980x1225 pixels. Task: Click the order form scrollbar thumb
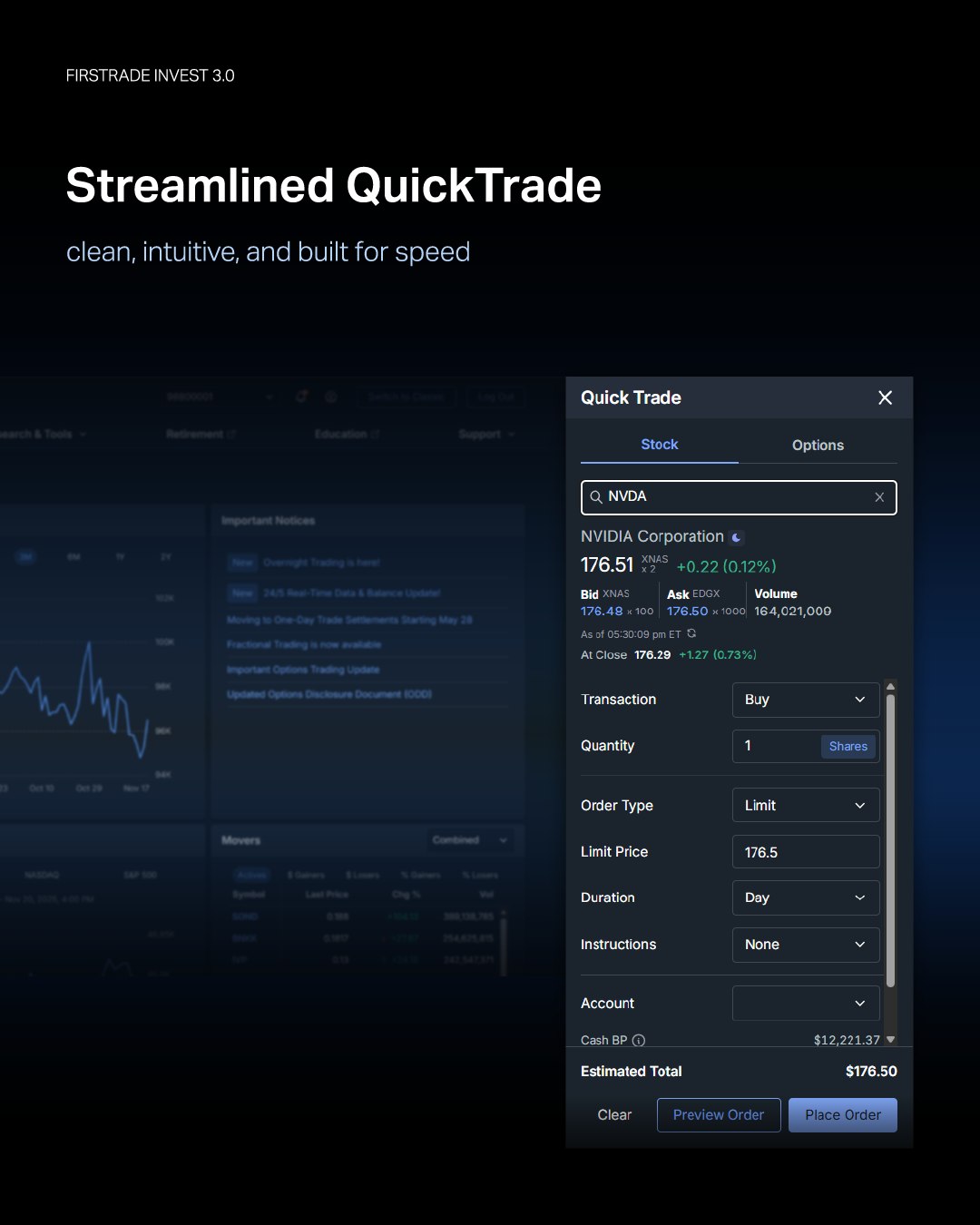coord(890,841)
